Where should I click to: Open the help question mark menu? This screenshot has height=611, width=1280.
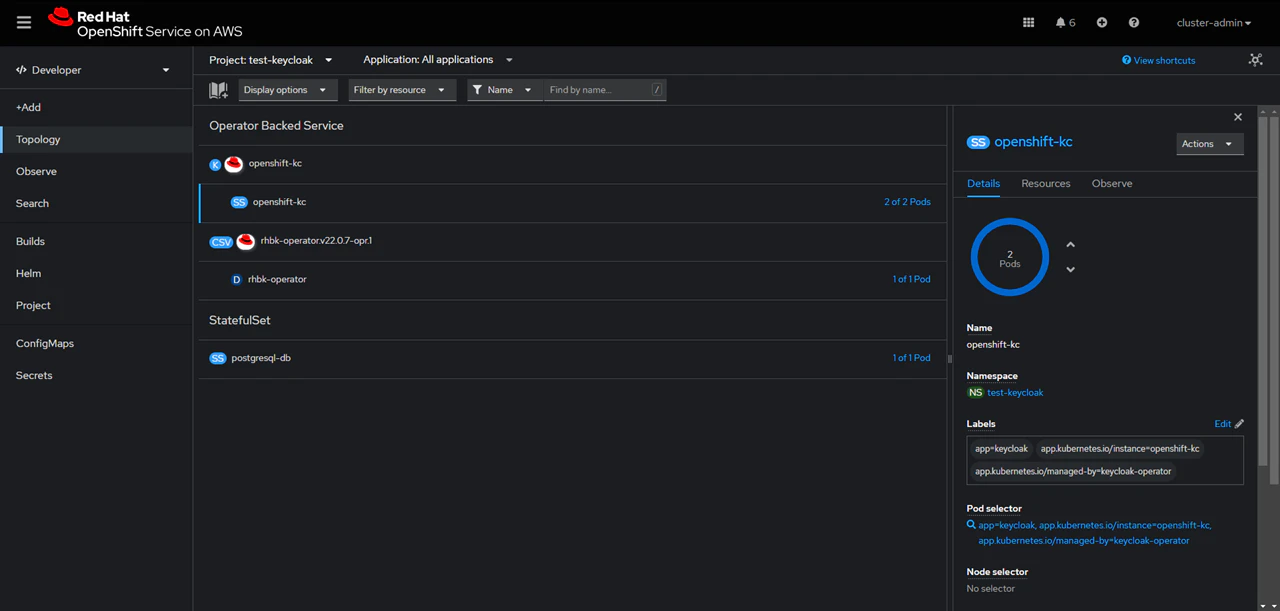(x=1134, y=22)
